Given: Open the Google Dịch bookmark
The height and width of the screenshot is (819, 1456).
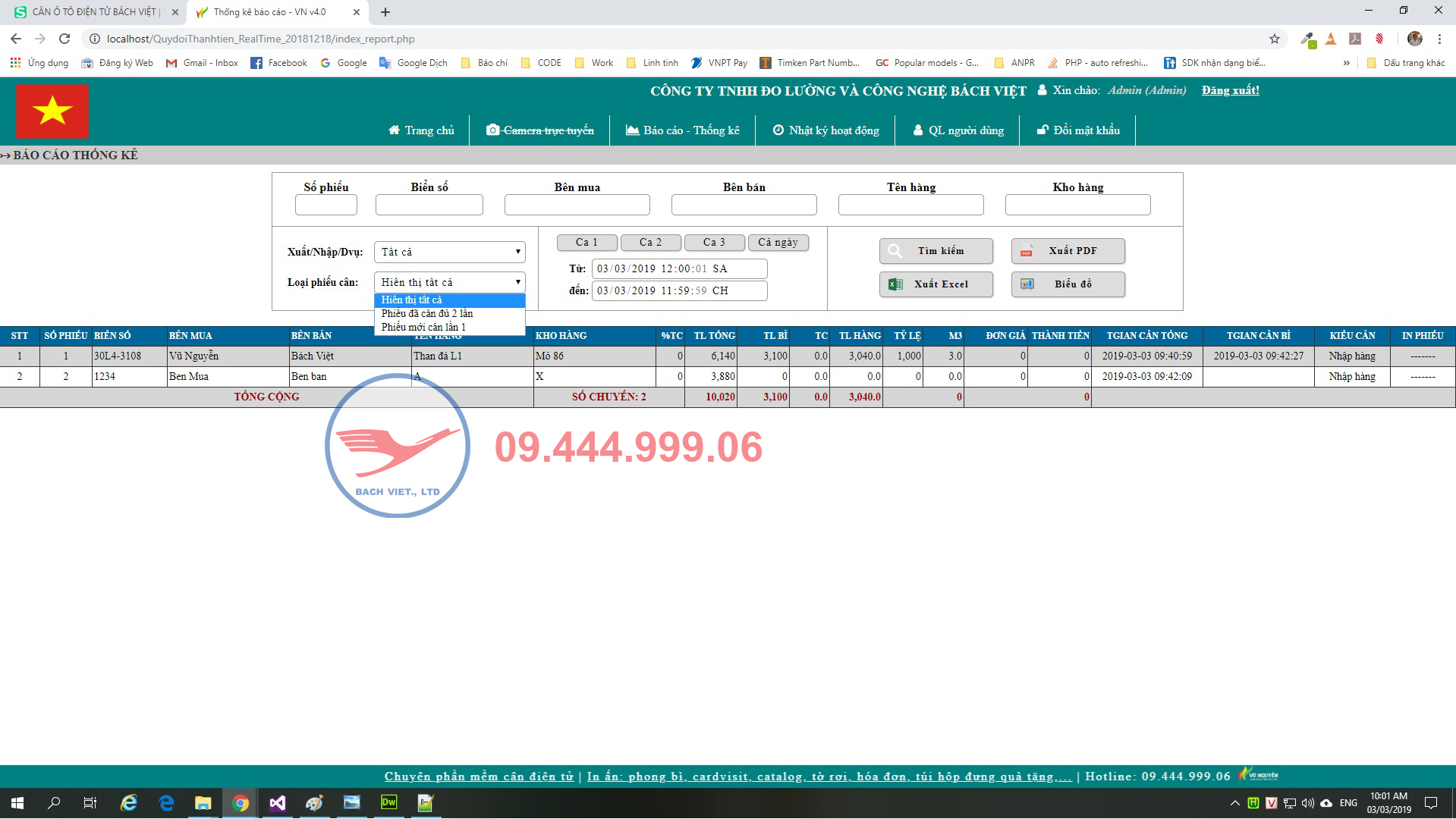Looking at the screenshot, I should [414, 63].
